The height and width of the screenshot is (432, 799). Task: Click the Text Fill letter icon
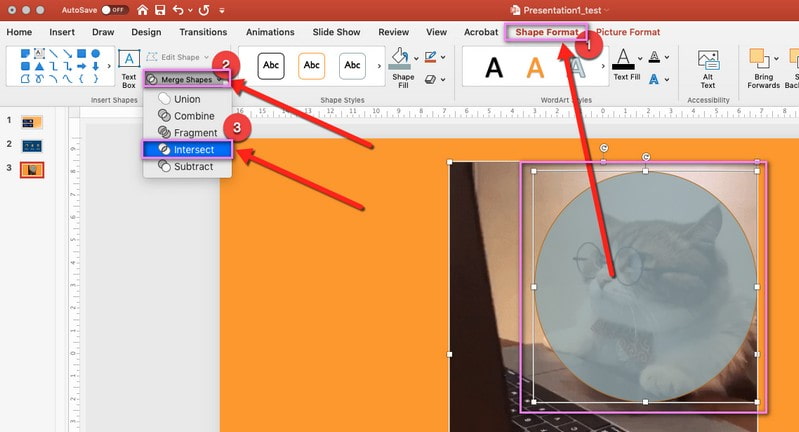[x=622, y=59]
